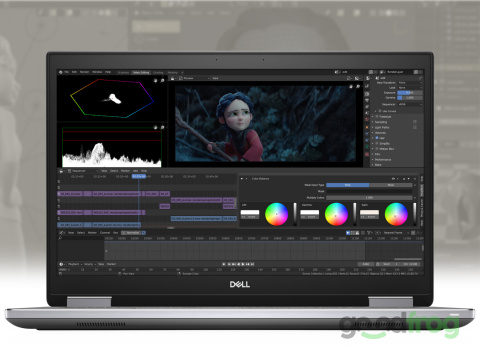Viewport: 480px width, 360px height.
Task: Open the Playback popover in timeline
Action: pos(75,264)
